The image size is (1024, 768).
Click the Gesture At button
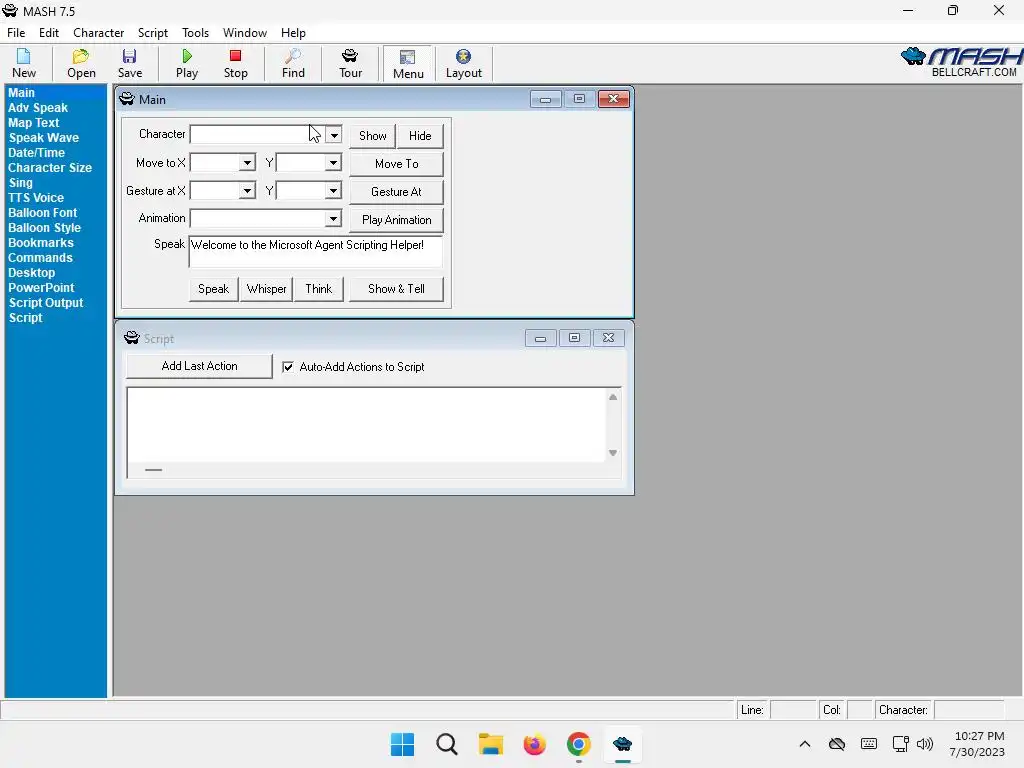click(396, 192)
